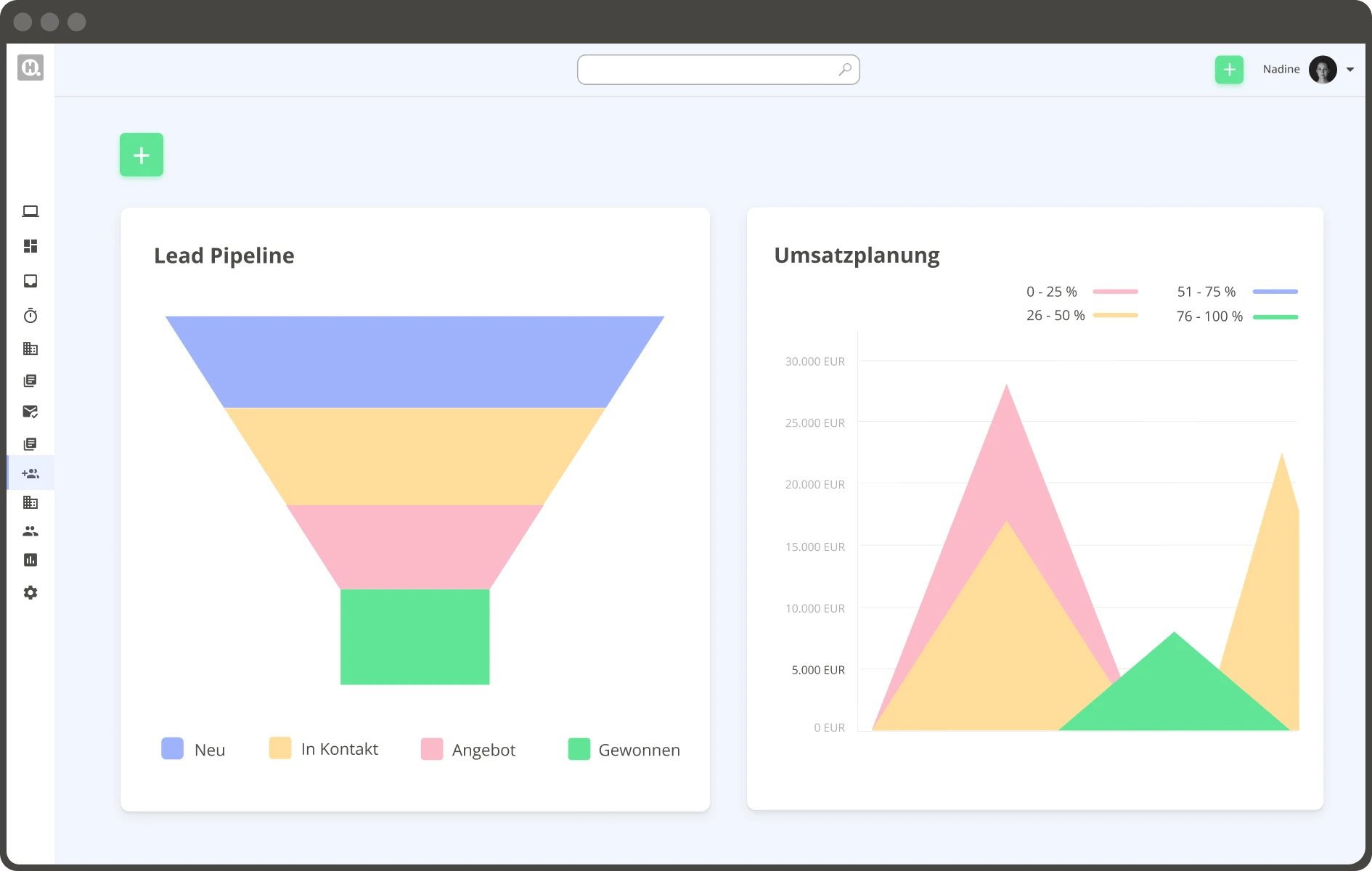Screen dimensions: 1372x871
Task: Select the building icon below the leads icon
Action: click(30, 502)
